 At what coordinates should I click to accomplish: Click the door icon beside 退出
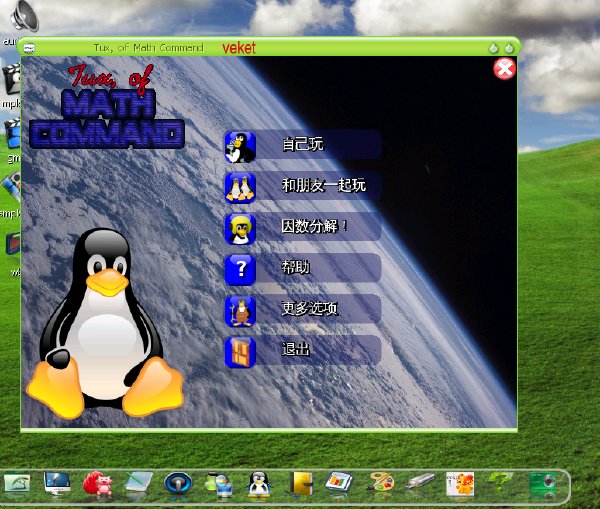click(x=240, y=352)
